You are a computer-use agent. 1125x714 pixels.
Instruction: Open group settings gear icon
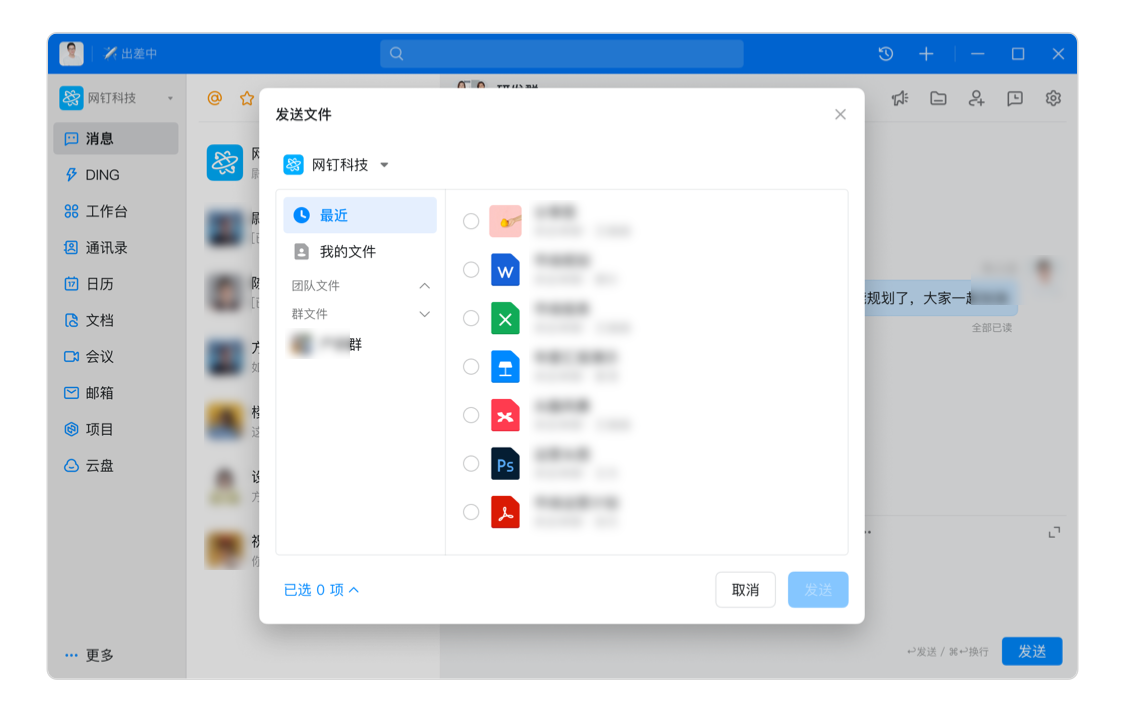[1053, 98]
